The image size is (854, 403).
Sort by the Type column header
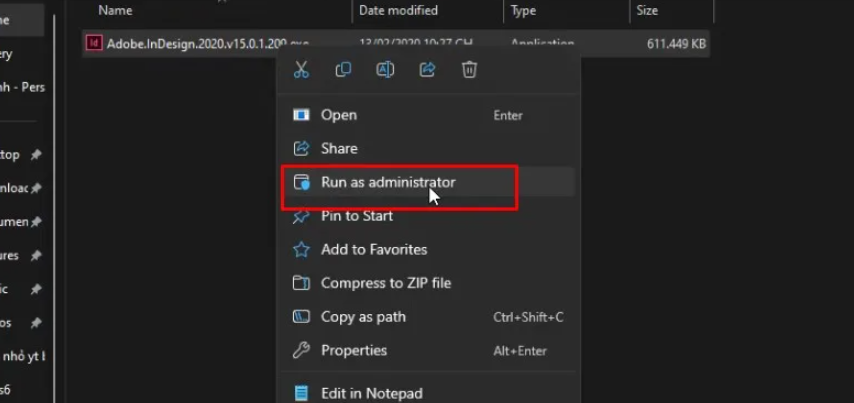pyautogui.click(x=523, y=11)
